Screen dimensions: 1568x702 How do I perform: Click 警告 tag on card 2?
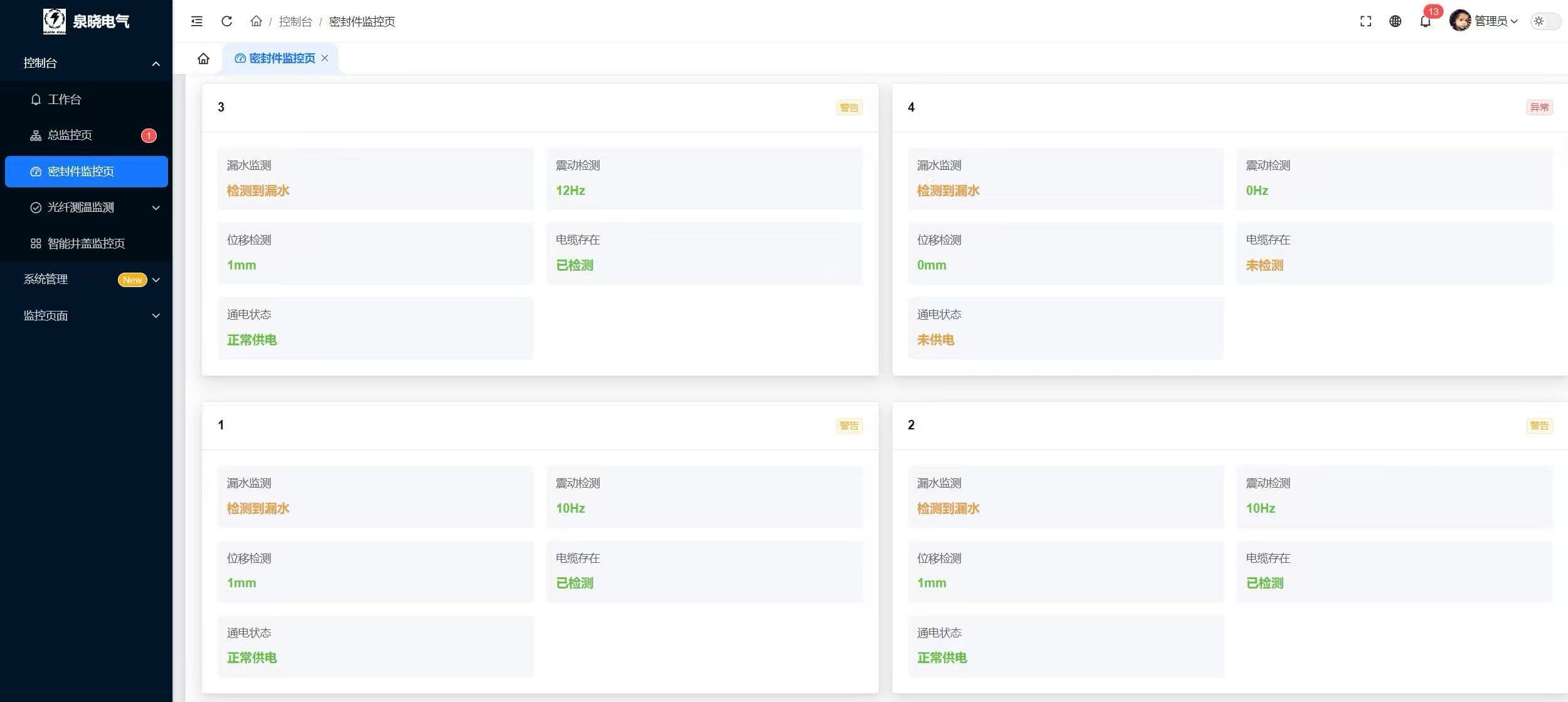[x=1539, y=426]
